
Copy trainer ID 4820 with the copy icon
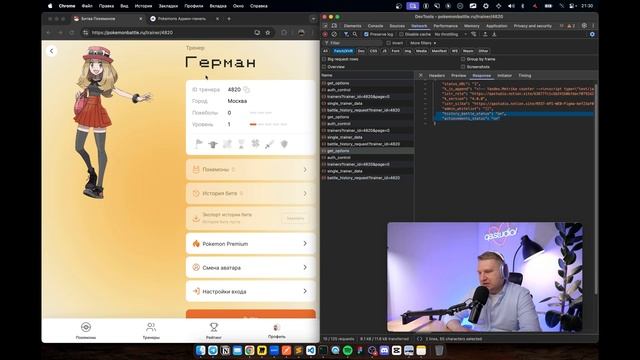[247, 89]
